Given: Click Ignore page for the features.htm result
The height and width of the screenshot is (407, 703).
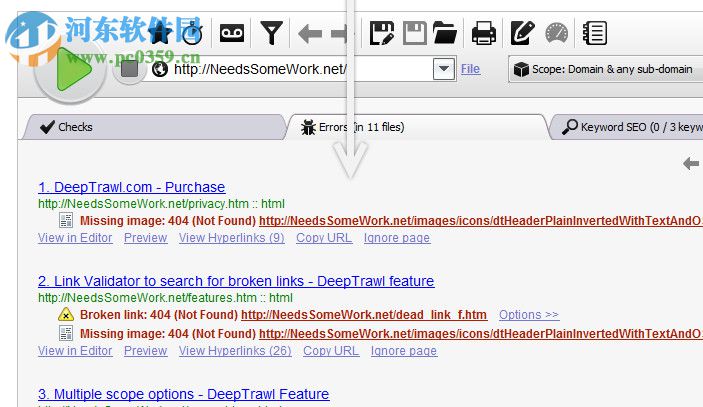Looking at the screenshot, I should click(404, 351).
